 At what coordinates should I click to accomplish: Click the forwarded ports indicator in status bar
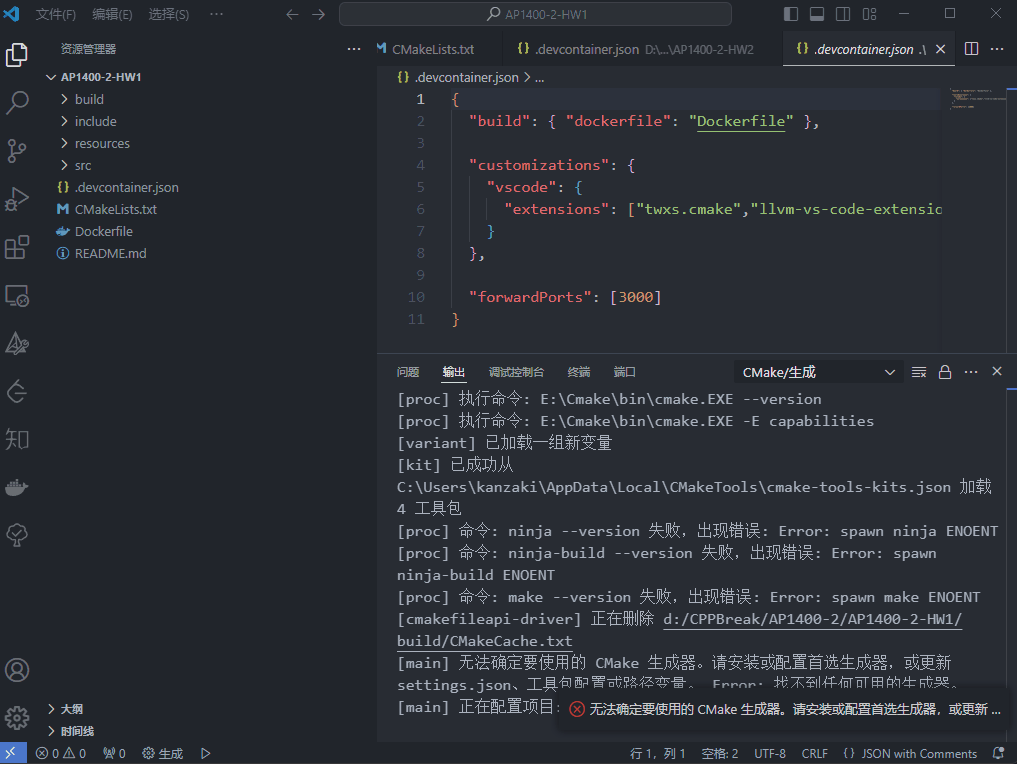(114, 753)
